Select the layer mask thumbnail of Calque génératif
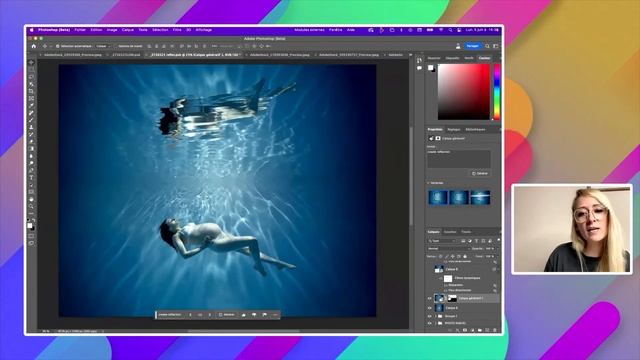This screenshot has height=360, width=640. (x=452, y=298)
